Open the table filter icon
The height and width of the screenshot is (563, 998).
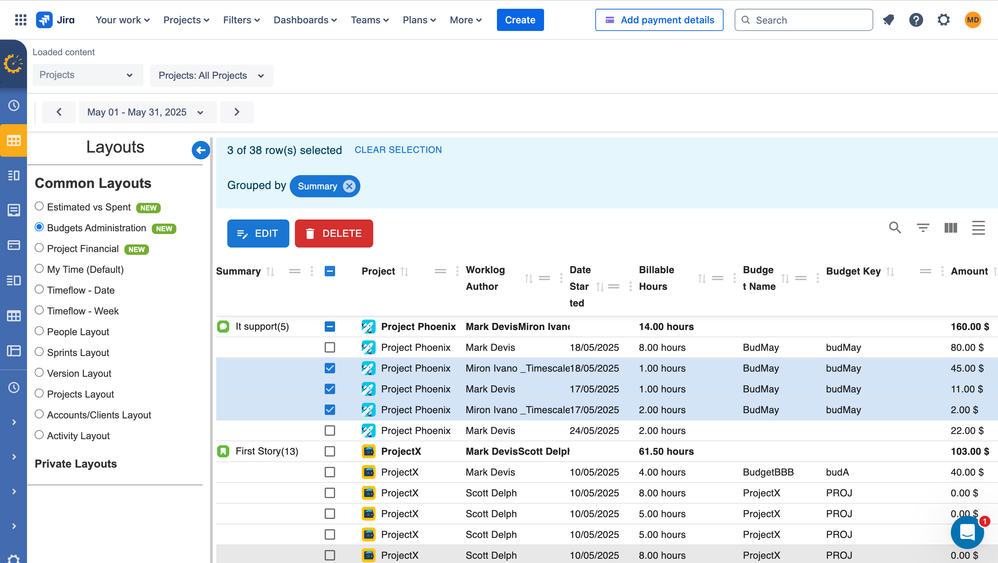pyautogui.click(x=923, y=228)
